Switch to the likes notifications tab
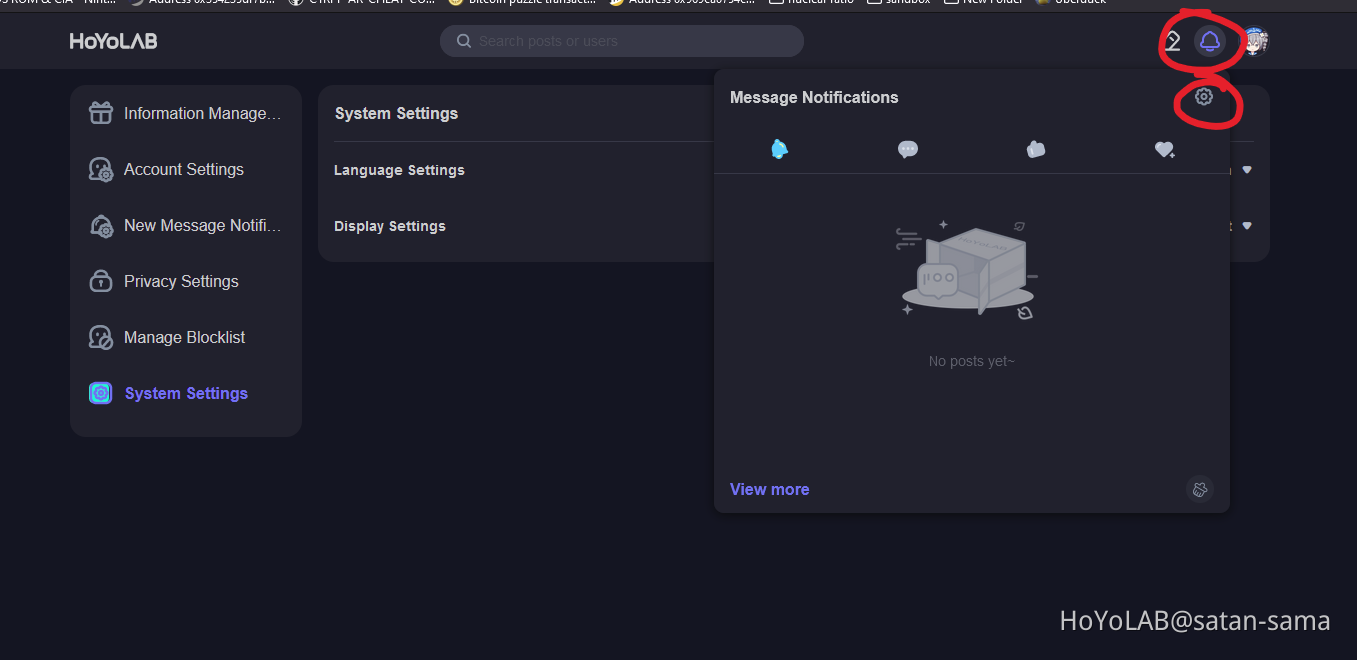The height and width of the screenshot is (660, 1357). (1035, 149)
